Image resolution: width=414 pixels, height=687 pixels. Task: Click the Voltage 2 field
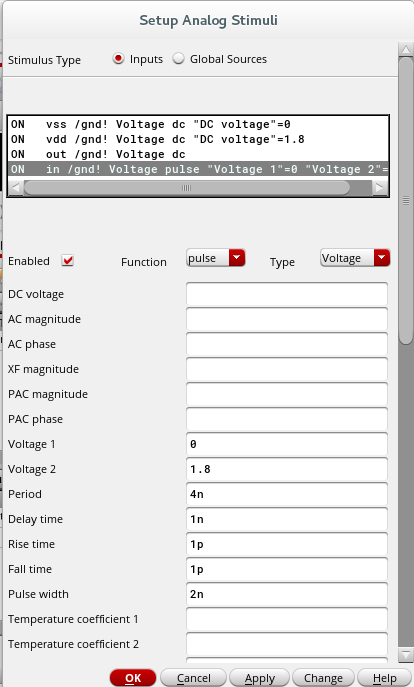click(287, 469)
